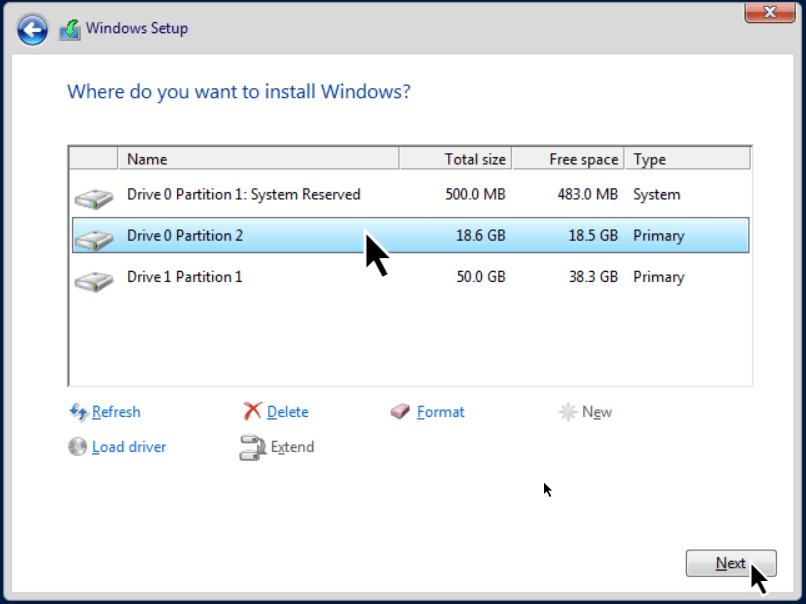The height and width of the screenshot is (604, 806).
Task: Select the Drive 1 Partition 1 row
Action: click(410, 277)
